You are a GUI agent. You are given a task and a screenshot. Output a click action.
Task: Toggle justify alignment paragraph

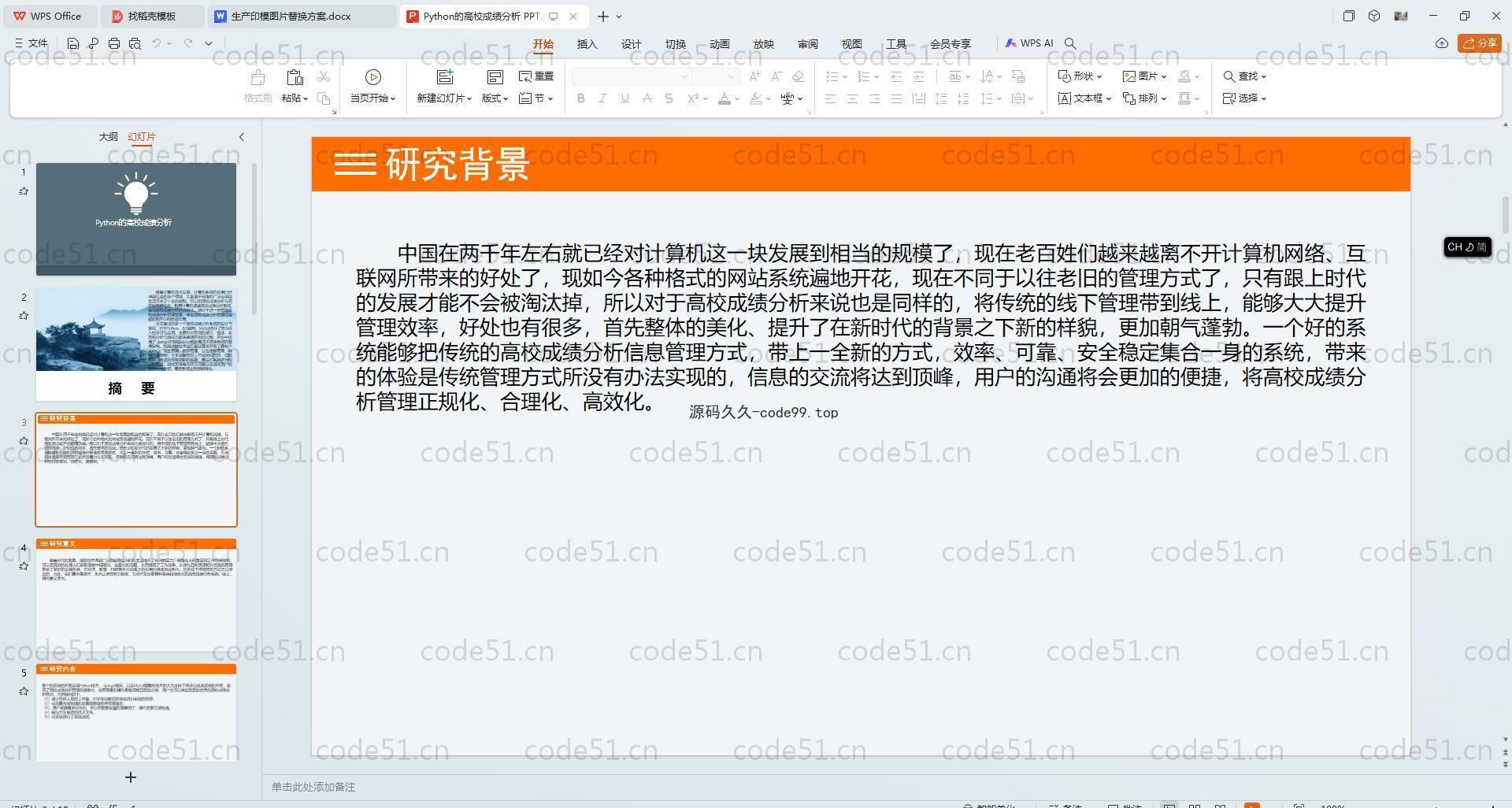pyautogui.click(x=896, y=98)
